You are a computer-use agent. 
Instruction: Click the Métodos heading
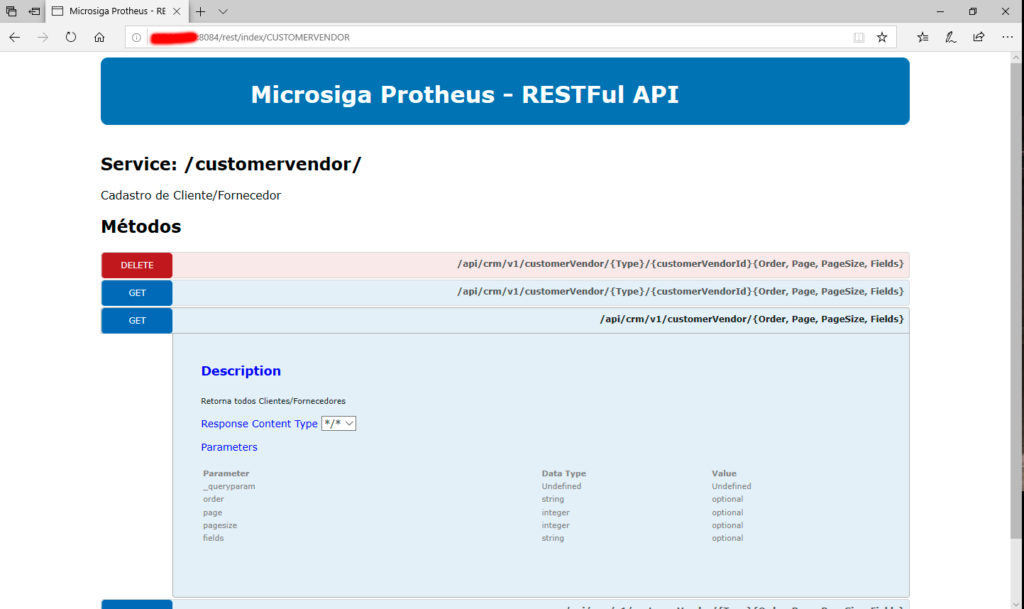point(140,226)
